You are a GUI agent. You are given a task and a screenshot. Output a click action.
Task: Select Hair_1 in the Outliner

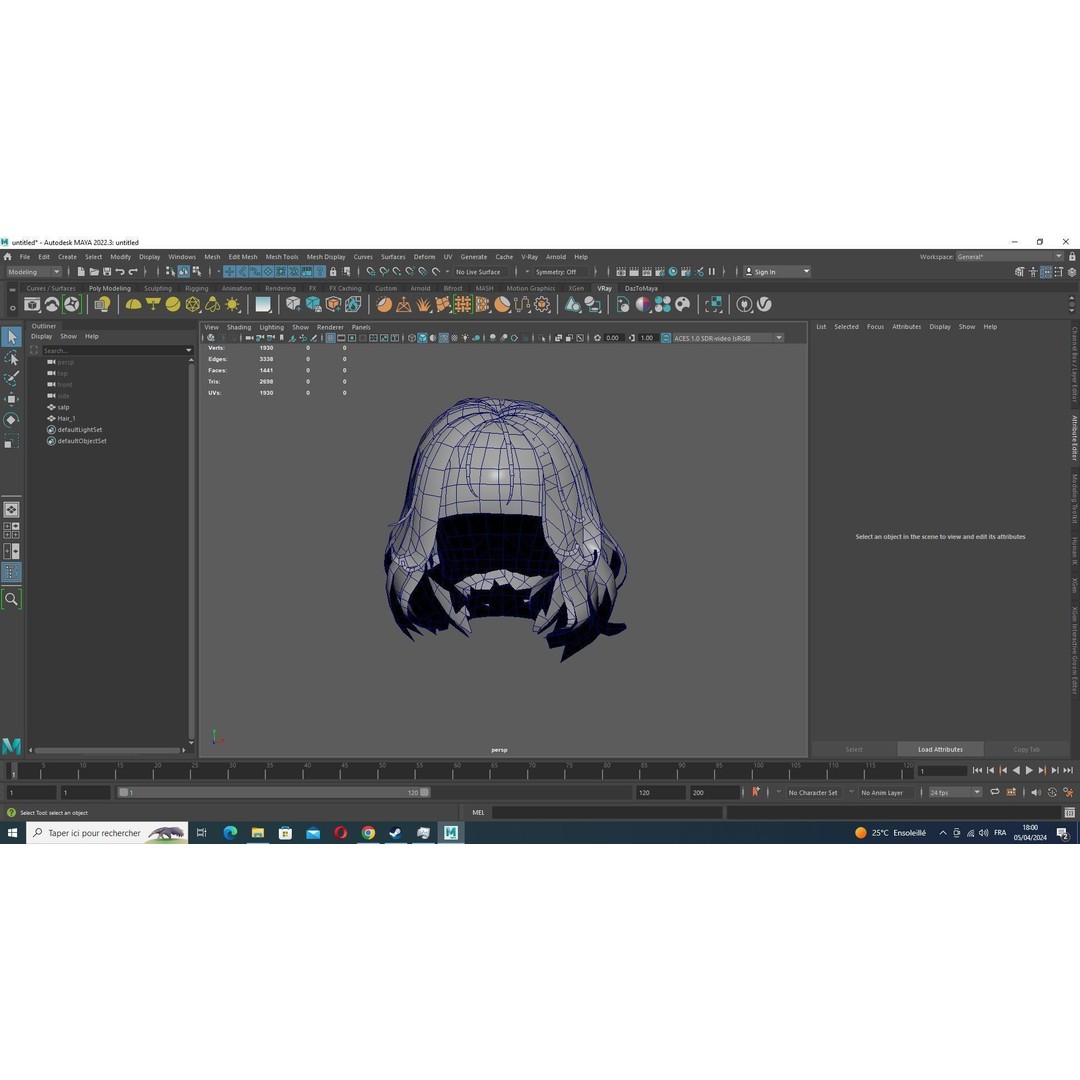click(x=66, y=419)
